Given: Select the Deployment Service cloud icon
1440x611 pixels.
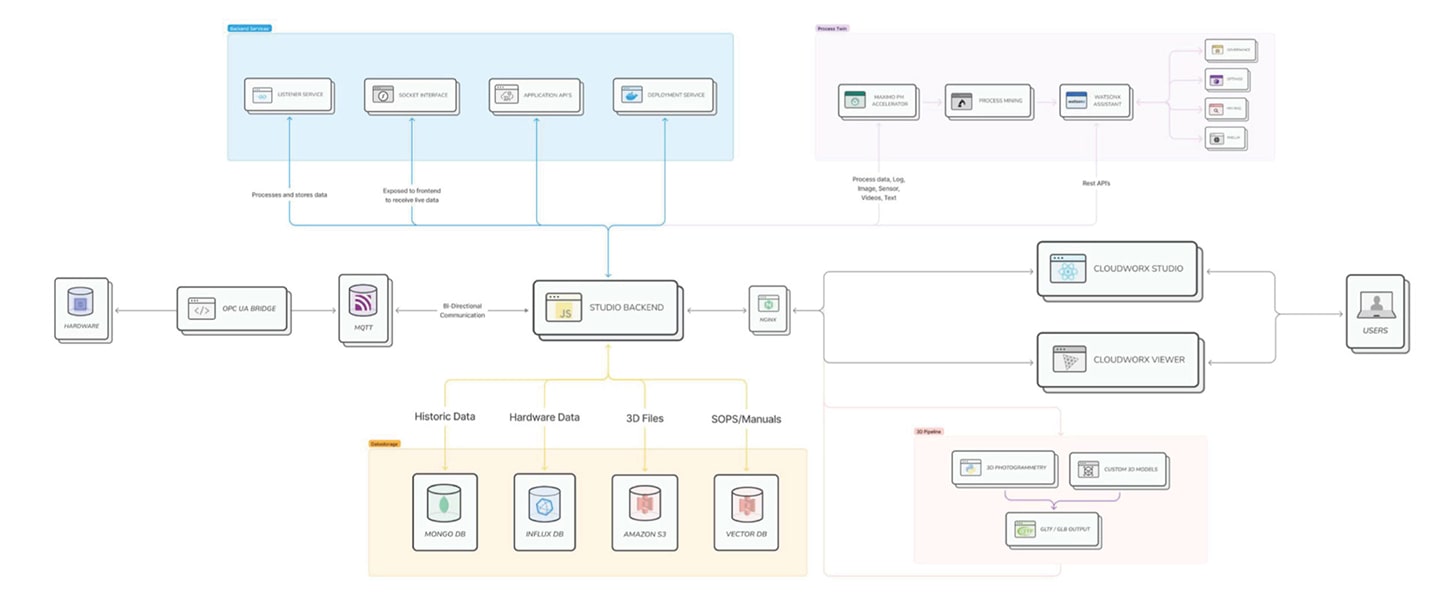Looking at the screenshot, I should (x=629, y=93).
